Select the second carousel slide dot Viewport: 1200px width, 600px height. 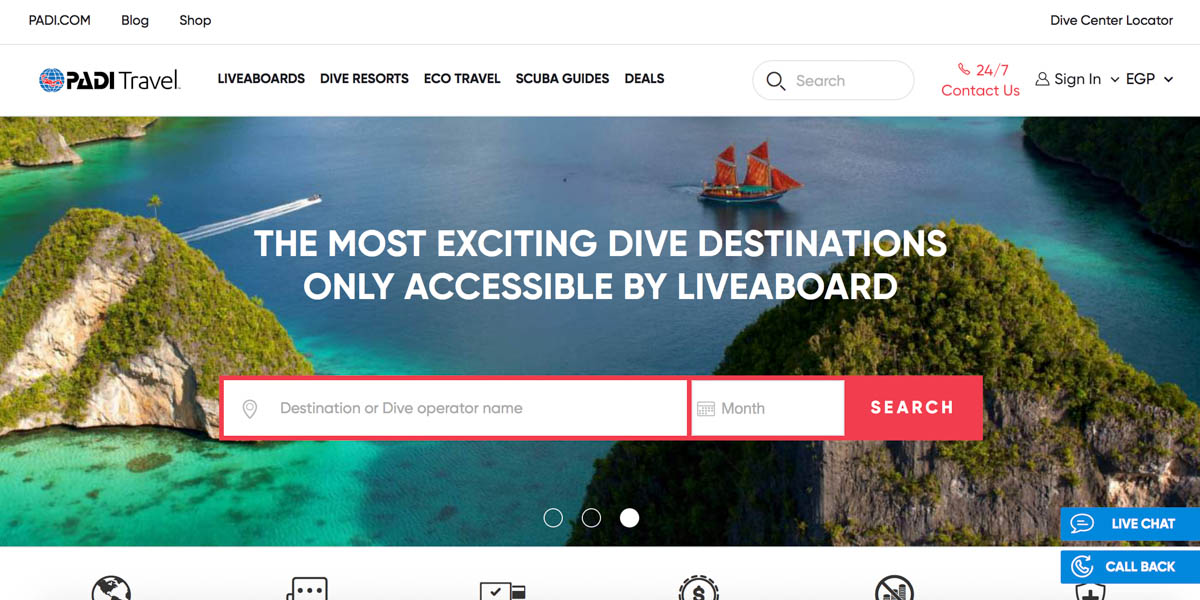coord(591,518)
